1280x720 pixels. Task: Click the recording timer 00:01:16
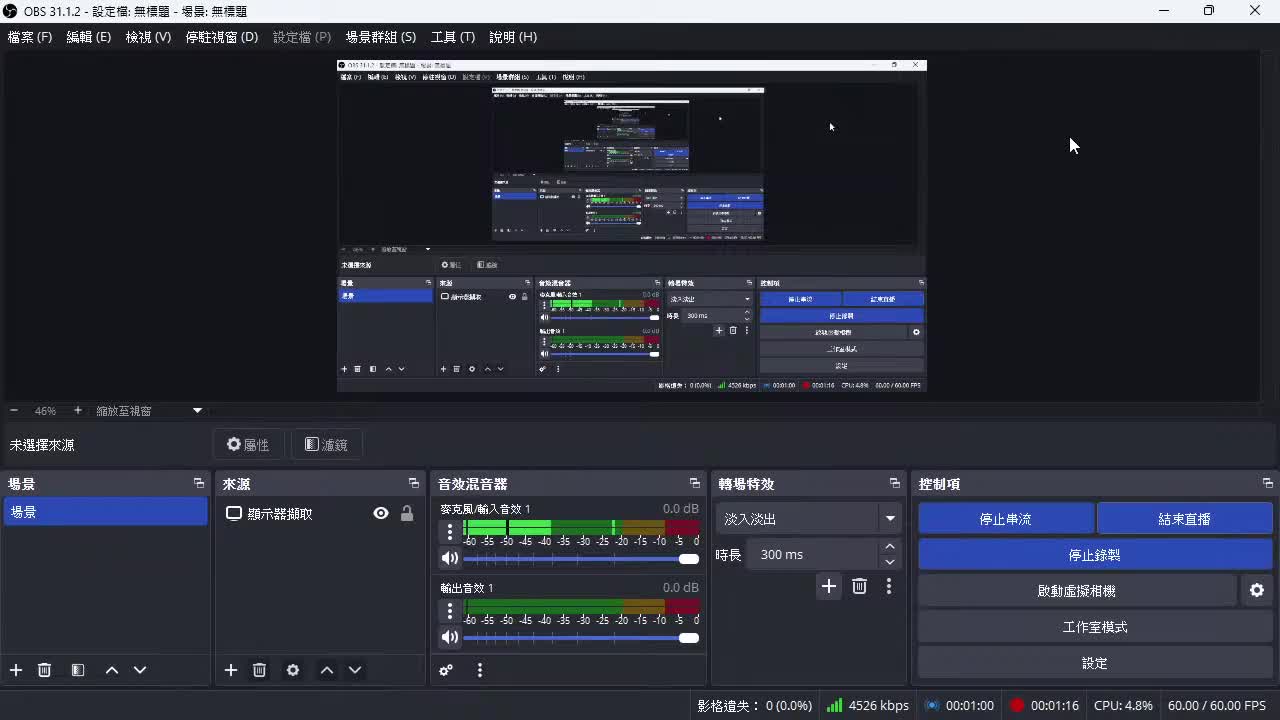click(1045, 705)
